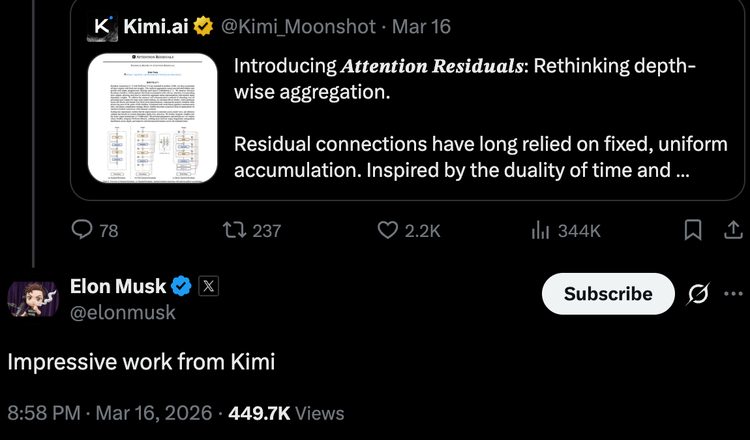
Task: Open Elon Musk's profile picture
Action: 34,299
